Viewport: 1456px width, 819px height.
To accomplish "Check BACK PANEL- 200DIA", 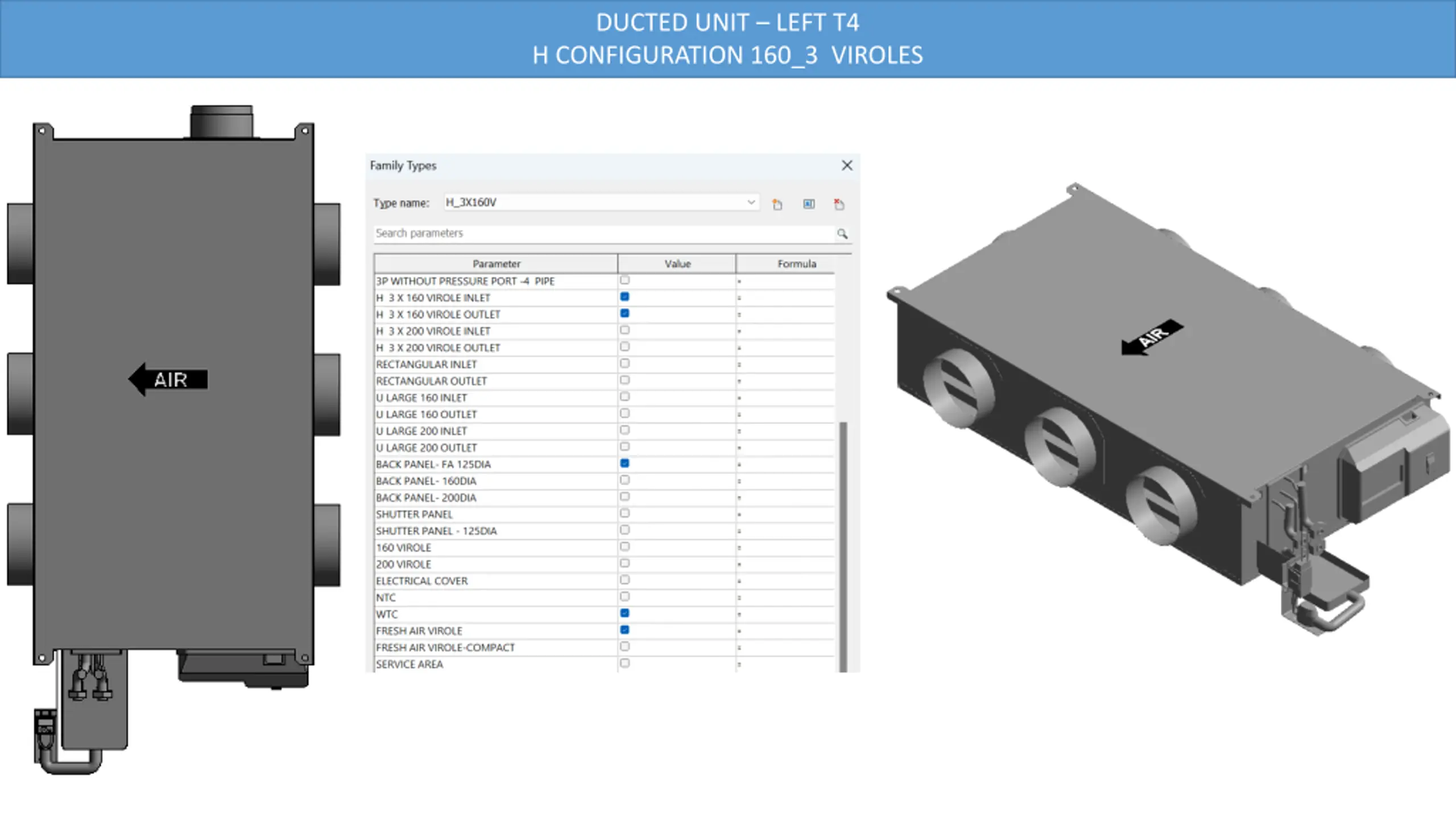I will (x=624, y=497).
